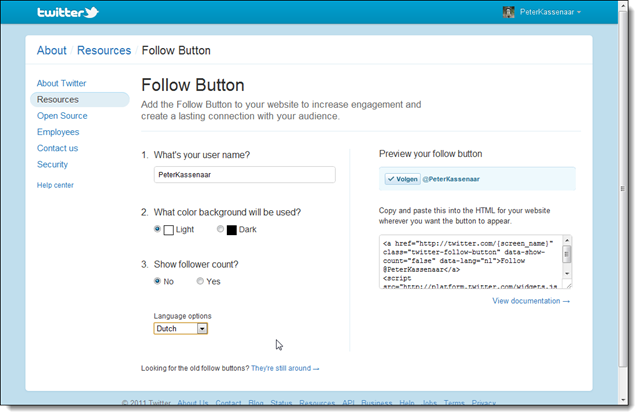Click the page scrollbar up arrow
Viewport: 640px width, 417px height.
tap(623, 6)
